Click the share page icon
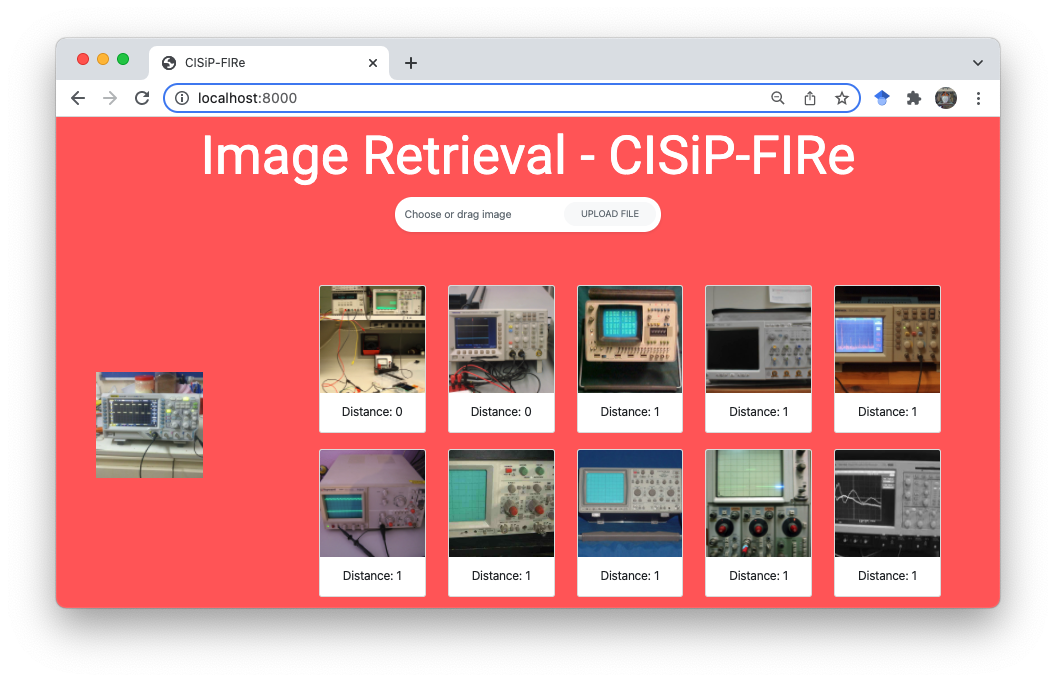The image size is (1056, 682). coord(810,98)
